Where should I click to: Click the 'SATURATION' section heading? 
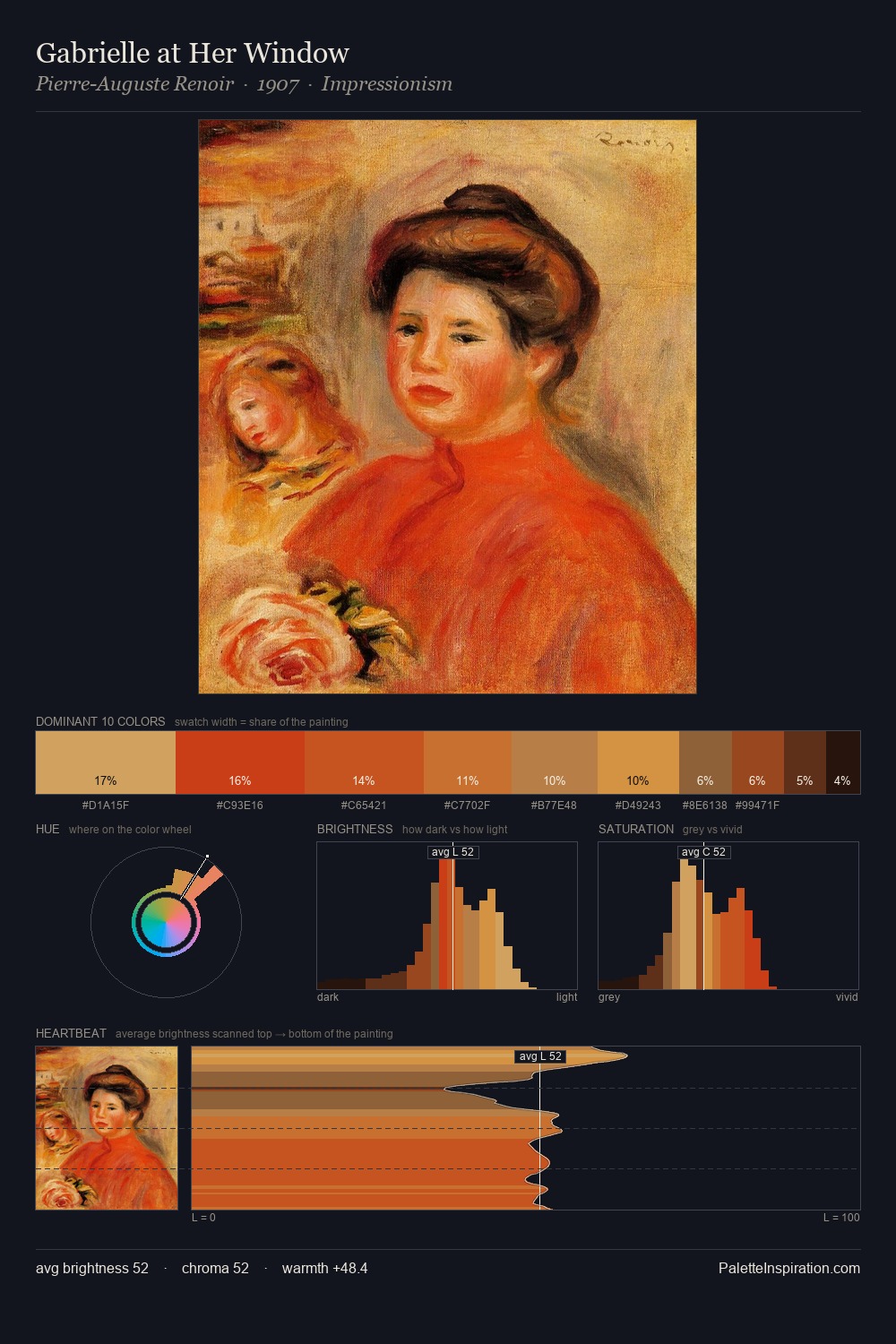pyautogui.click(x=636, y=829)
